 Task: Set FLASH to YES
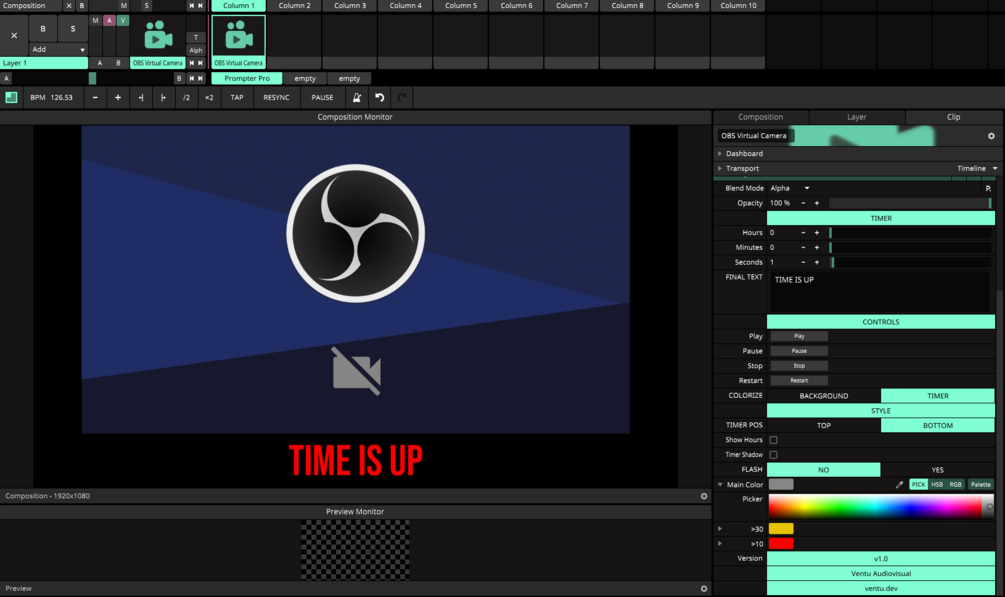click(938, 469)
